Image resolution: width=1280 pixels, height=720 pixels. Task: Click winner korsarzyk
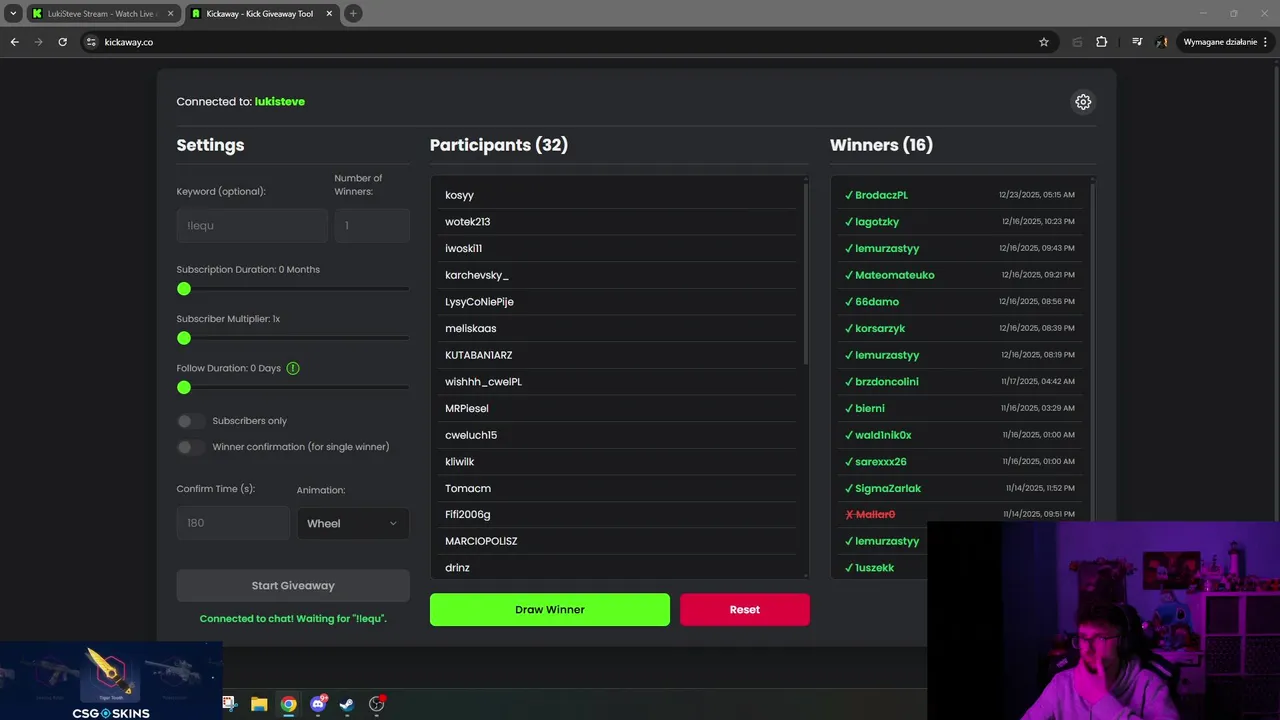pos(880,328)
